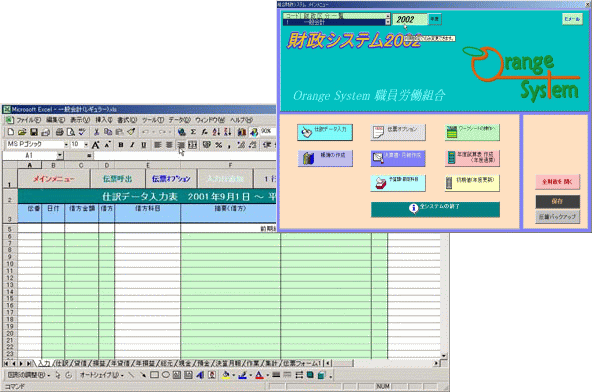The width and height of the screenshot is (592, 392).
Task: Click the Insert WordArt icon
Action: point(200,375)
